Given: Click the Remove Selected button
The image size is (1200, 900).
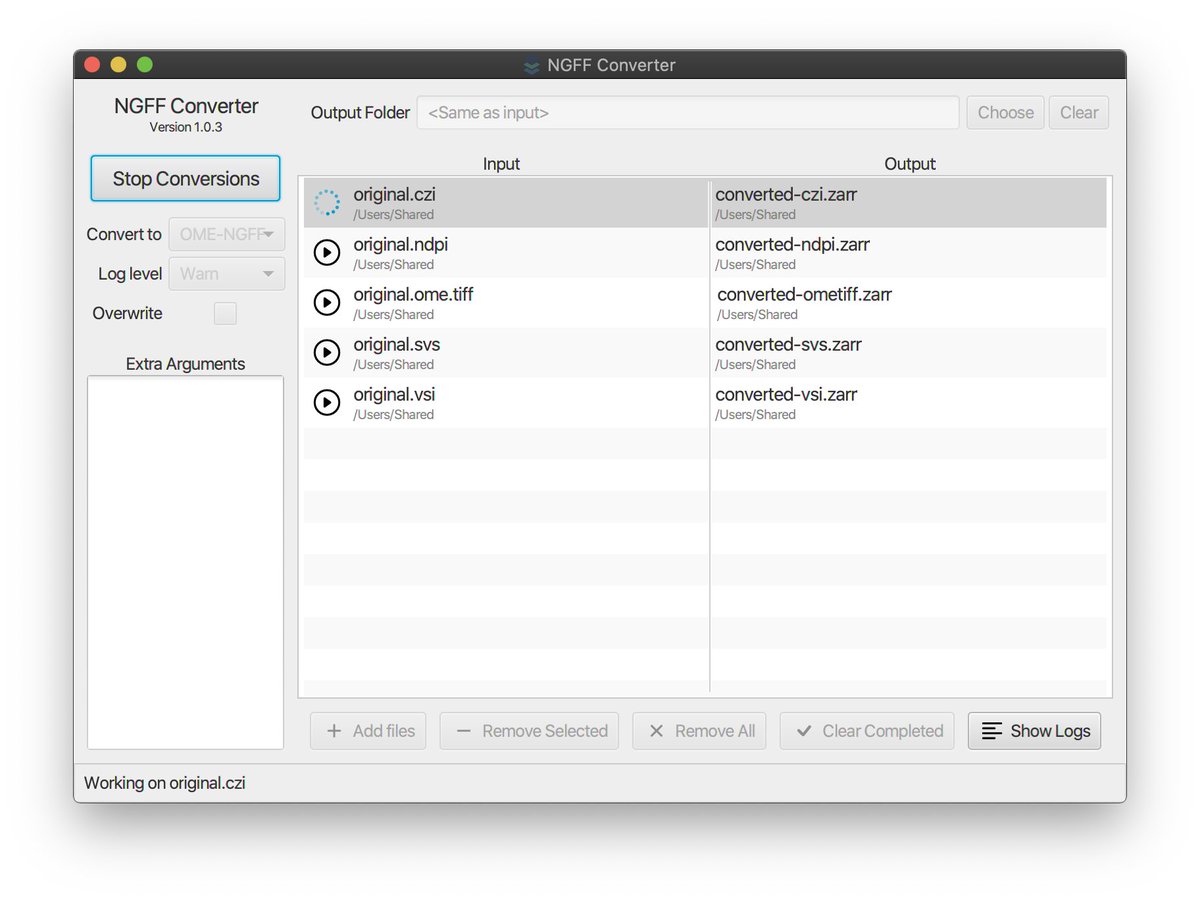Looking at the screenshot, I should pos(530,731).
